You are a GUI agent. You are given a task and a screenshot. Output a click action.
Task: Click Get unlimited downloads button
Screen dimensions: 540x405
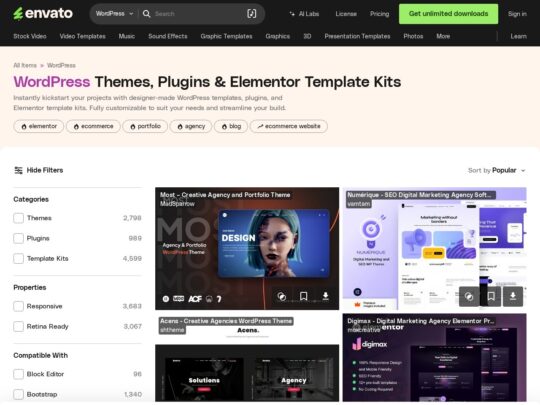click(448, 14)
